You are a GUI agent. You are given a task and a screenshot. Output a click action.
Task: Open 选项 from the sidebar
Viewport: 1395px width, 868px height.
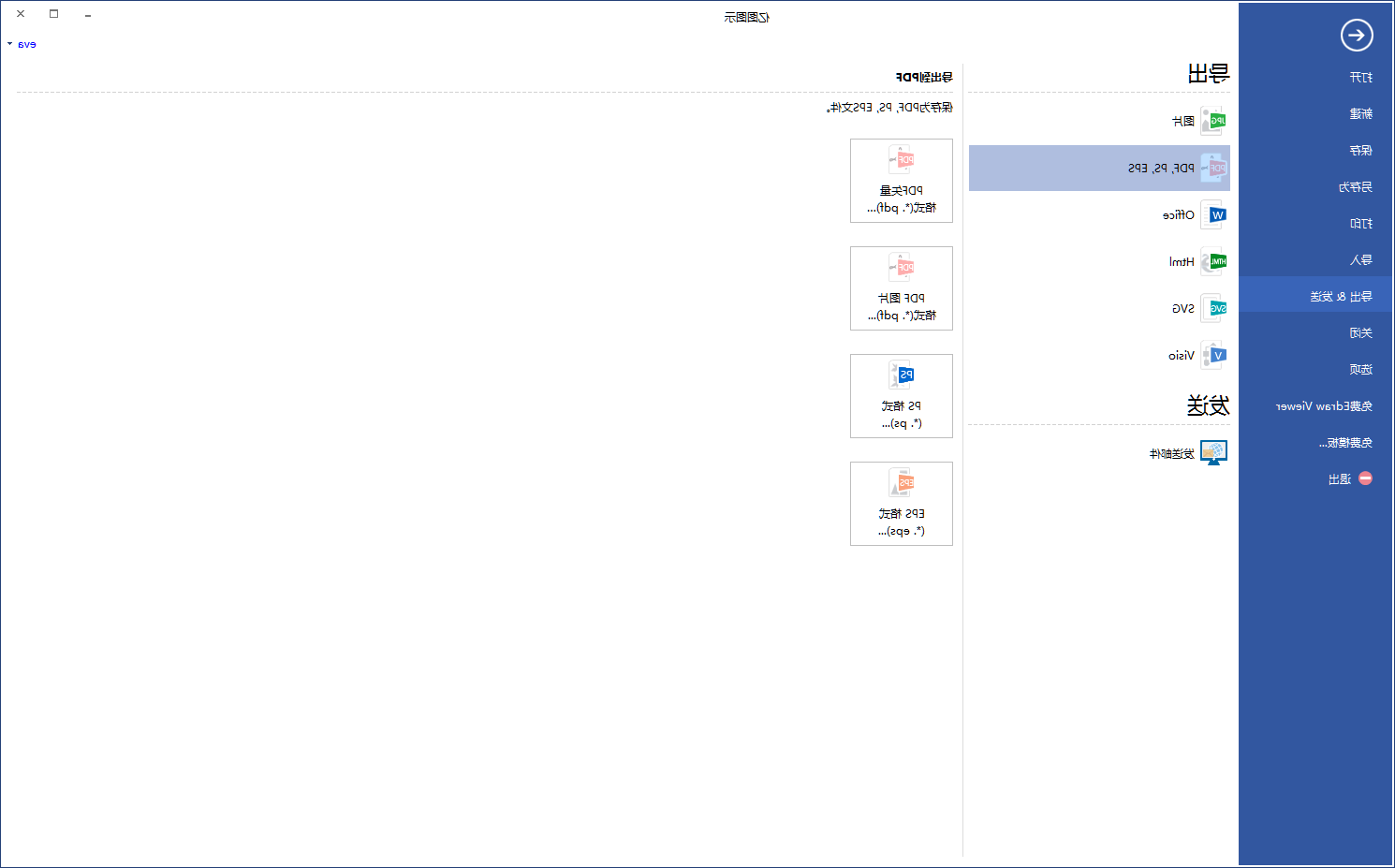[x=1361, y=369]
